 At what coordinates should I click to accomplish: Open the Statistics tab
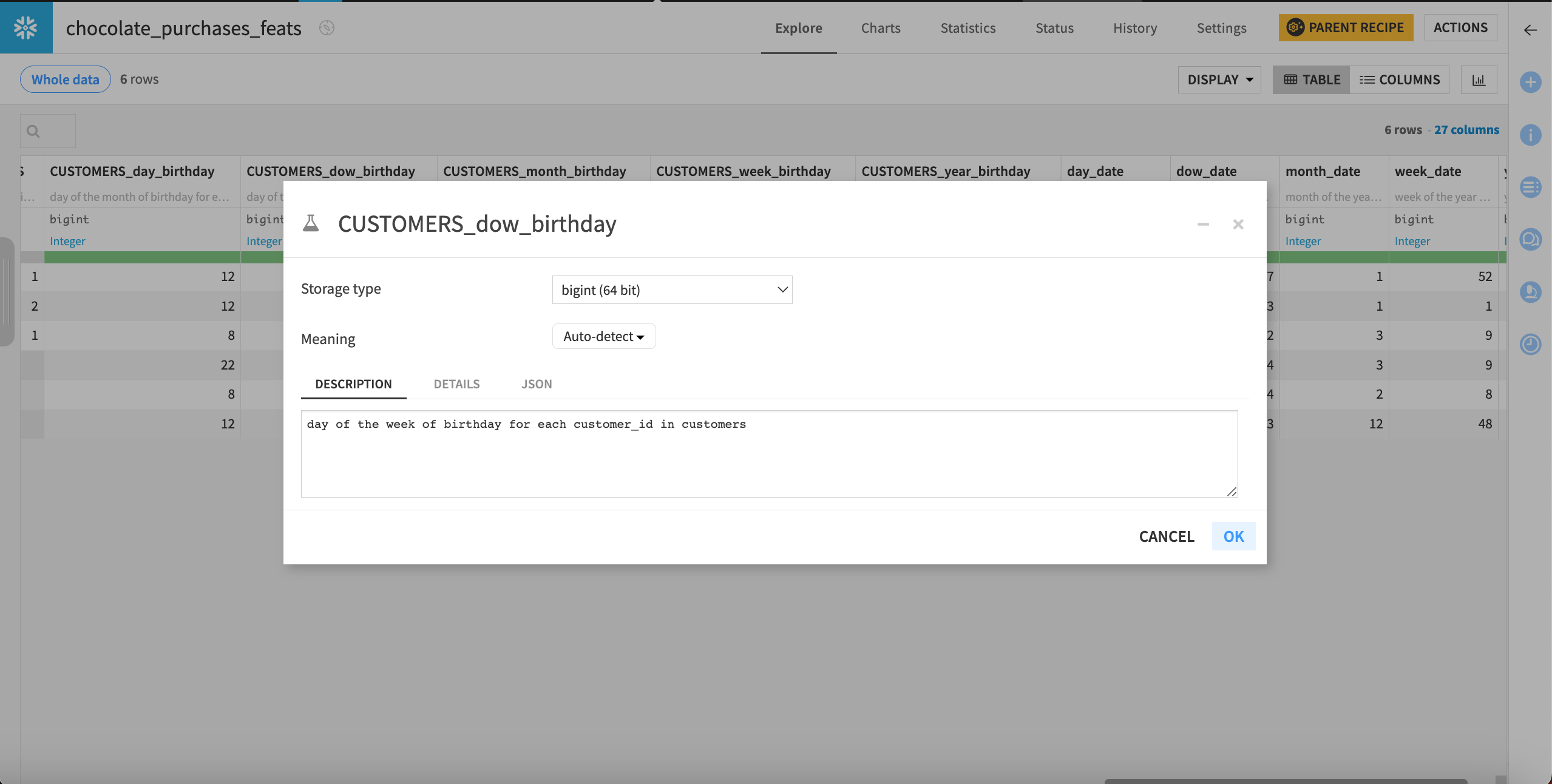tap(967, 28)
